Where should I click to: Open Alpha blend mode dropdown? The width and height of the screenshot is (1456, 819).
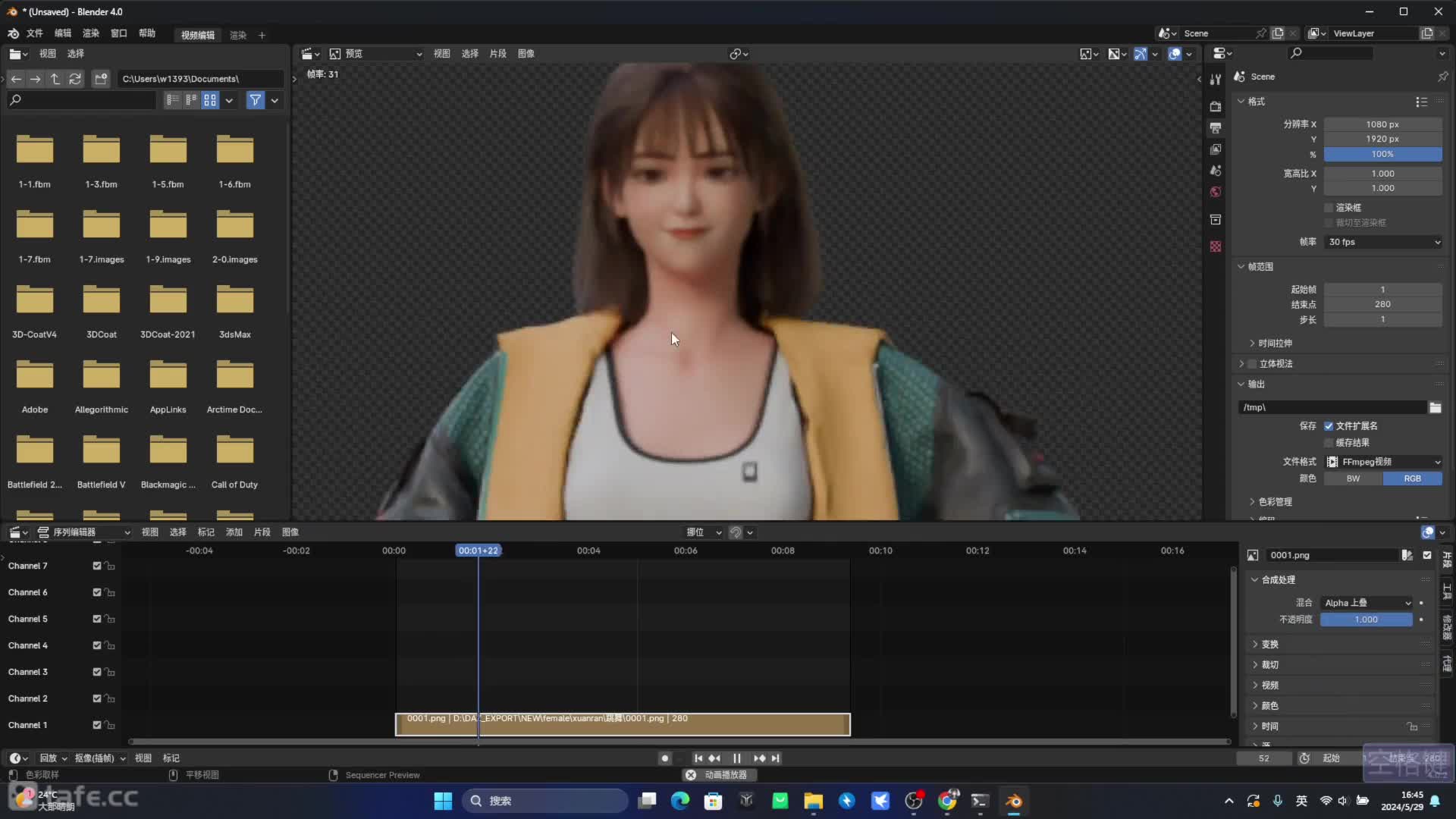coord(1367,603)
